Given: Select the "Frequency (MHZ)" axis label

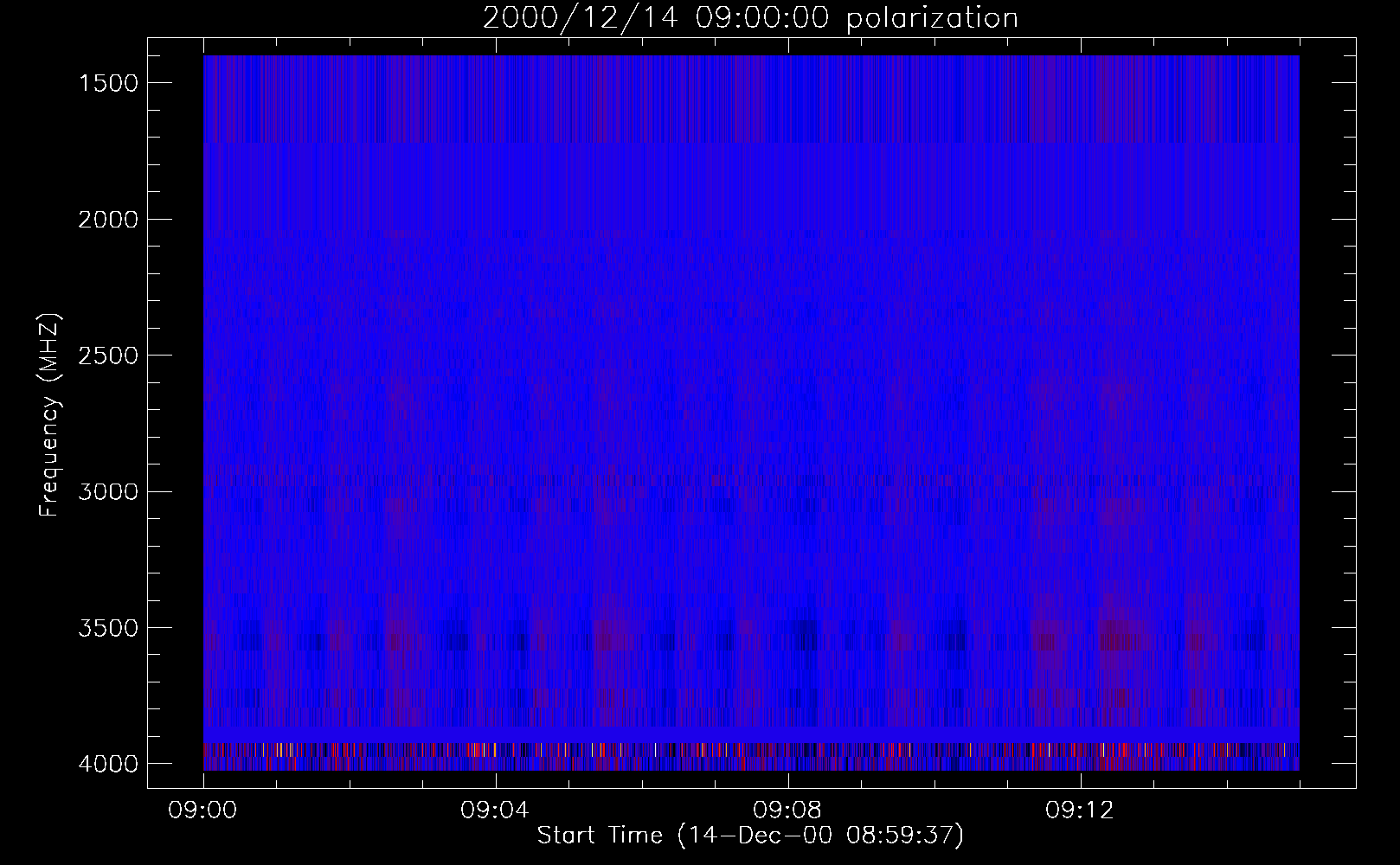Looking at the screenshot, I should pyautogui.click(x=50, y=414).
